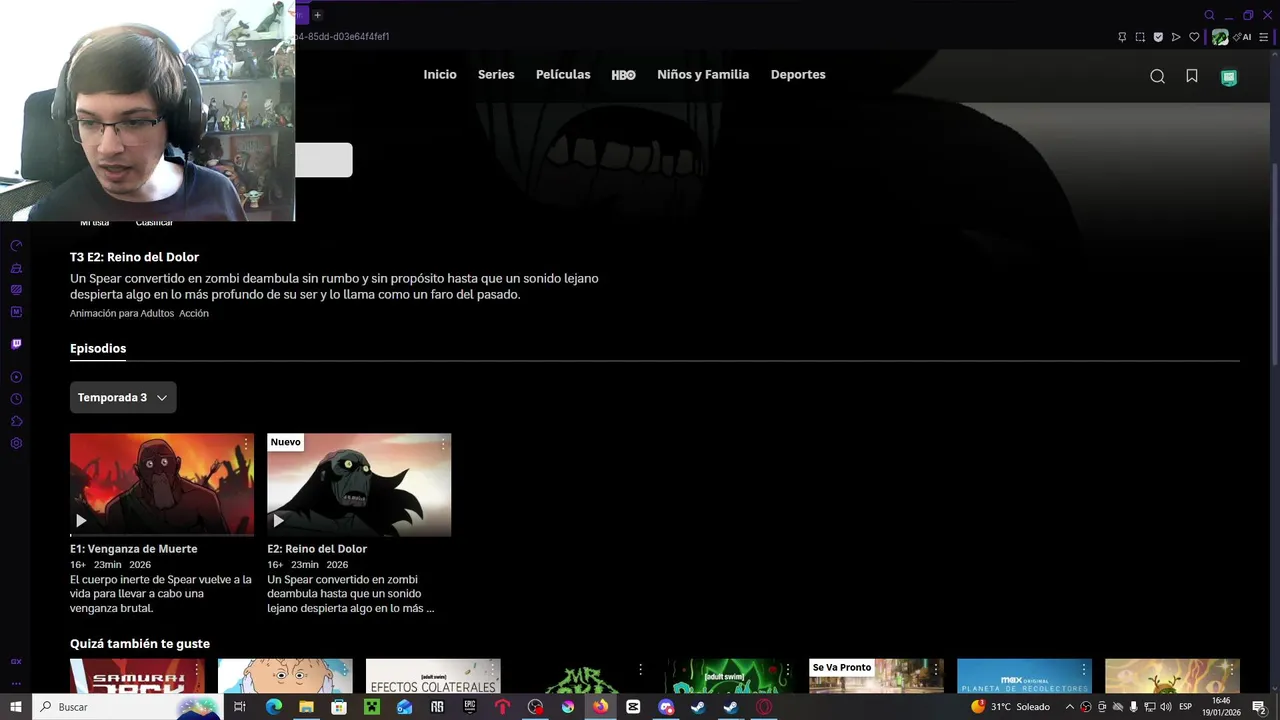This screenshot has width=1280, height=720.
Task: Open the green profile avatar
Action: [1229, 77]
